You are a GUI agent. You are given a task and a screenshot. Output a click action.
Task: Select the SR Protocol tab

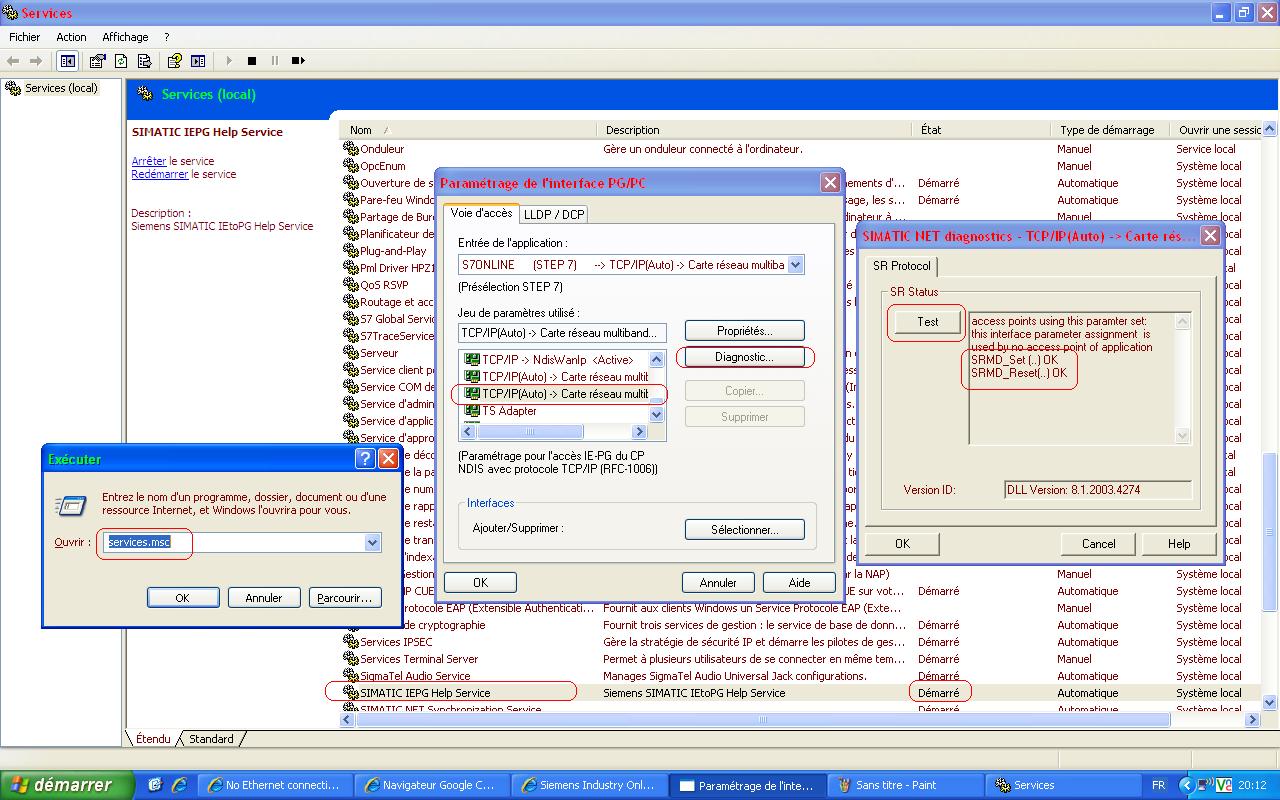coord(902,266)
